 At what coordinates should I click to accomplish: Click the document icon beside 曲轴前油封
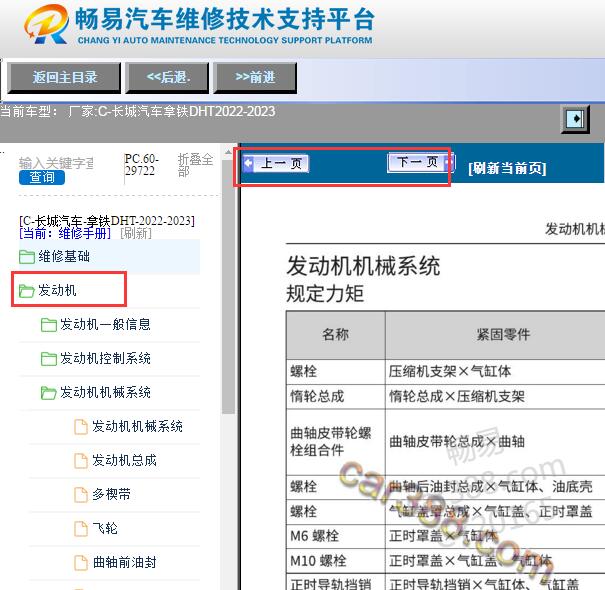point(81,563)
